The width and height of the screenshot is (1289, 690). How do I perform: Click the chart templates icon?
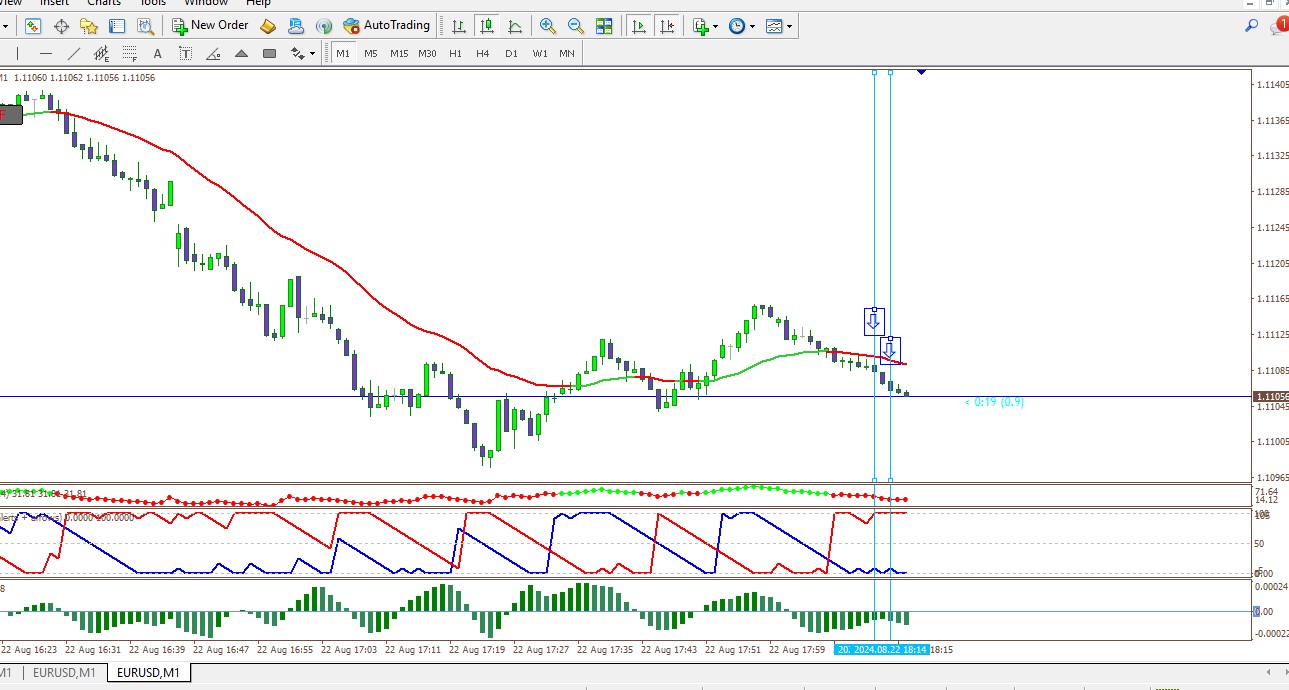pos(775,26)
